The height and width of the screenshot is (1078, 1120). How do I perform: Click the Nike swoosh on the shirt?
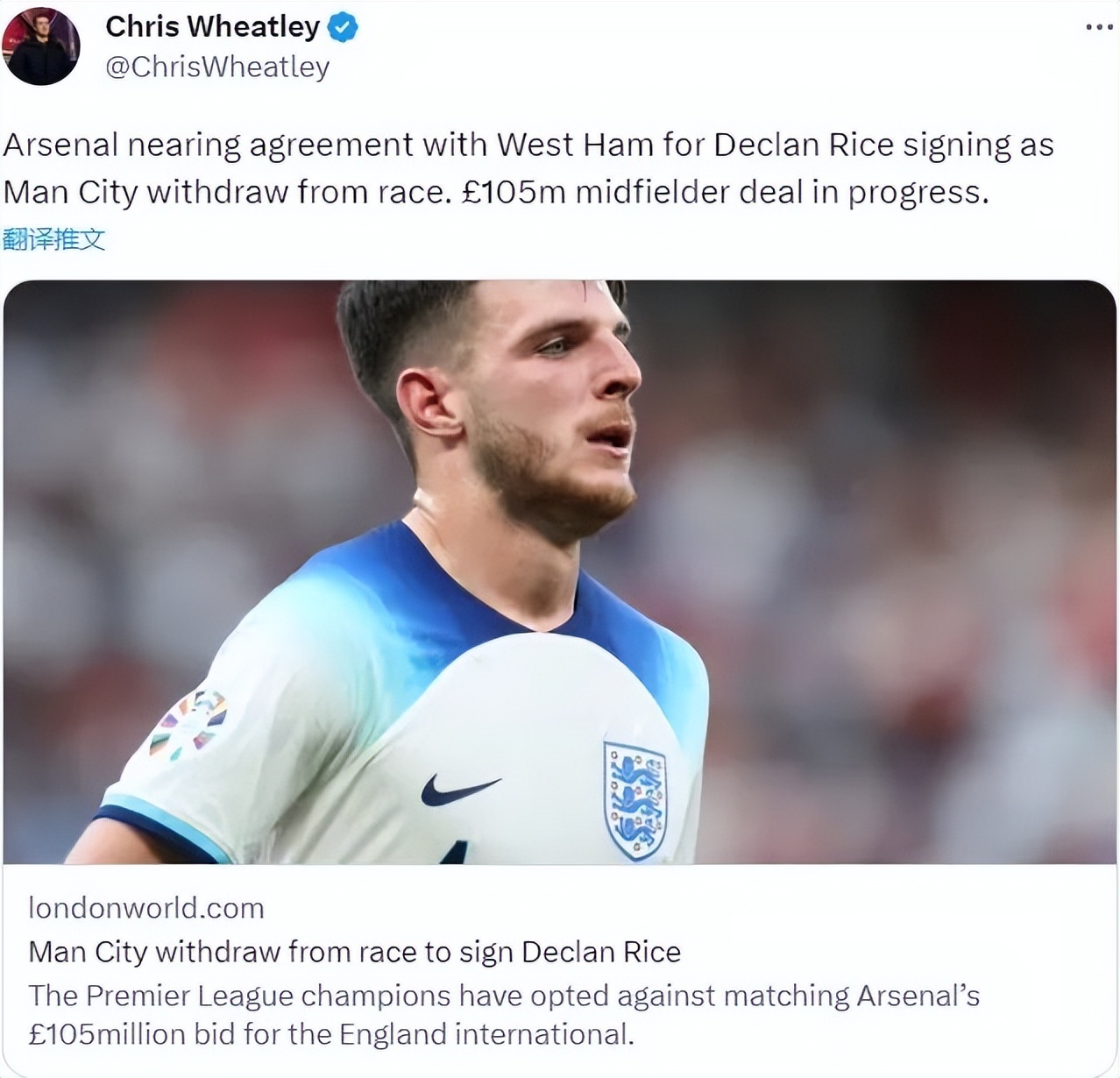coord(459,789)
